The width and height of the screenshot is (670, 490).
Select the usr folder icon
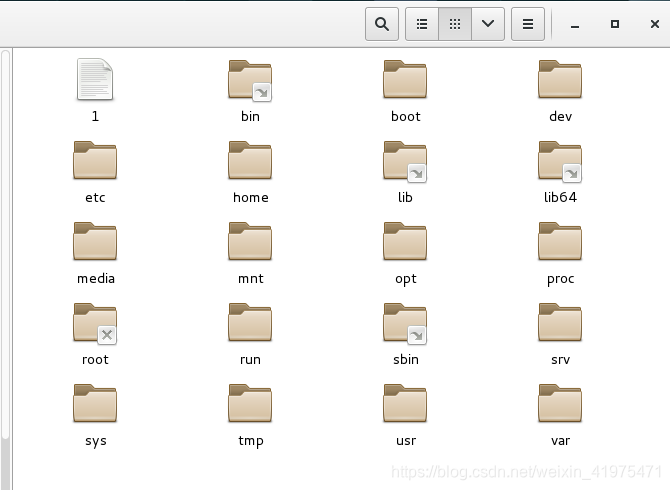(405, 403)
